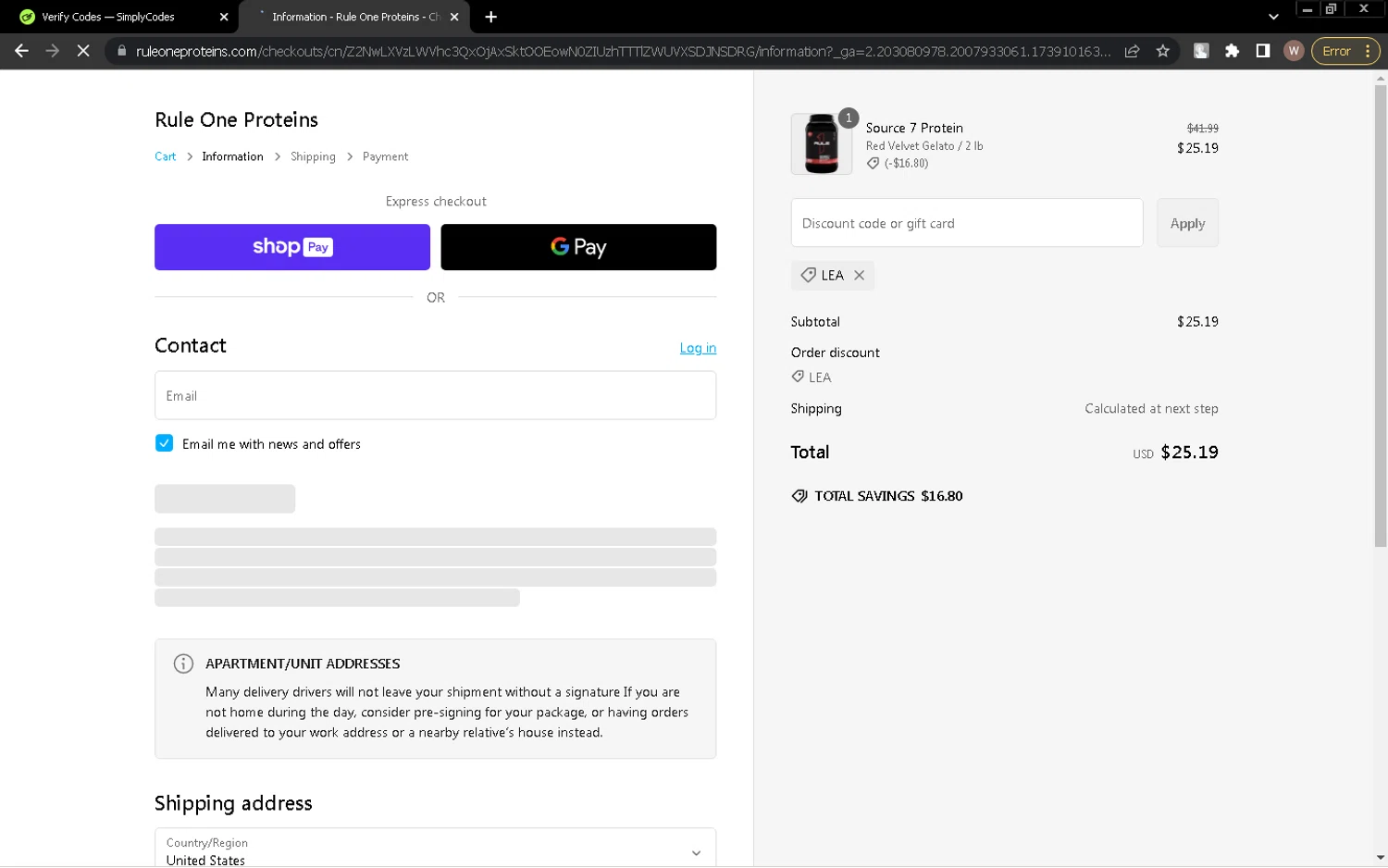Screen dimensions: 1388x868
Task: Click the Rule One Proteins store title
Action: [236, 119]
